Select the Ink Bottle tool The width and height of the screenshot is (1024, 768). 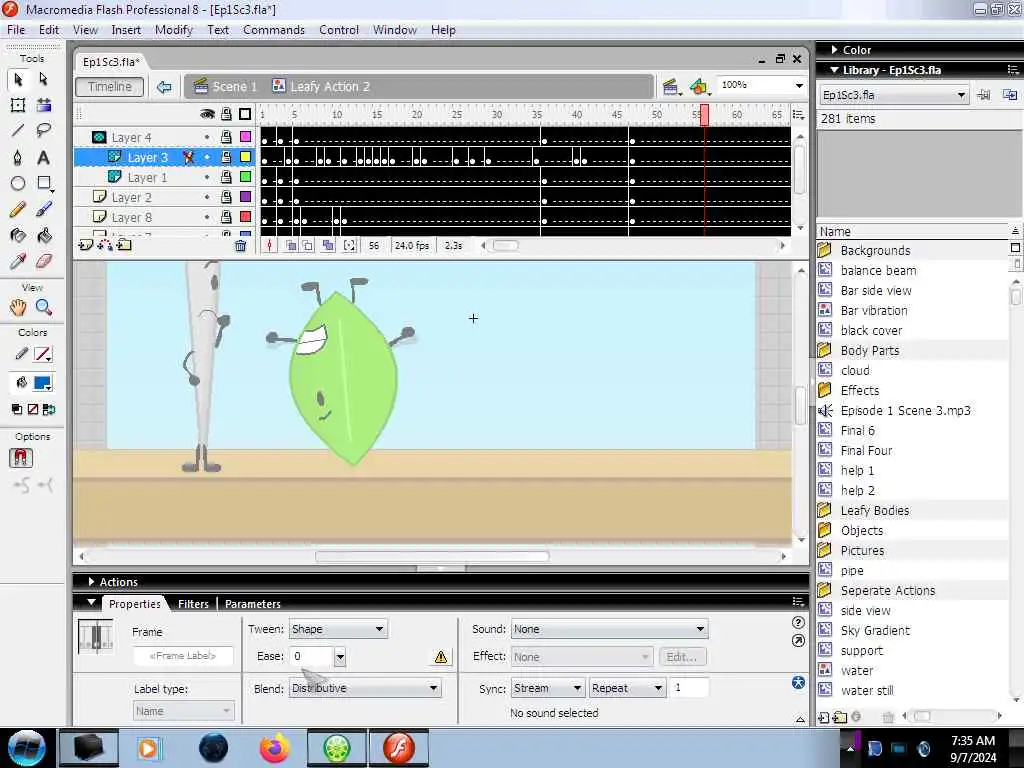18,235
